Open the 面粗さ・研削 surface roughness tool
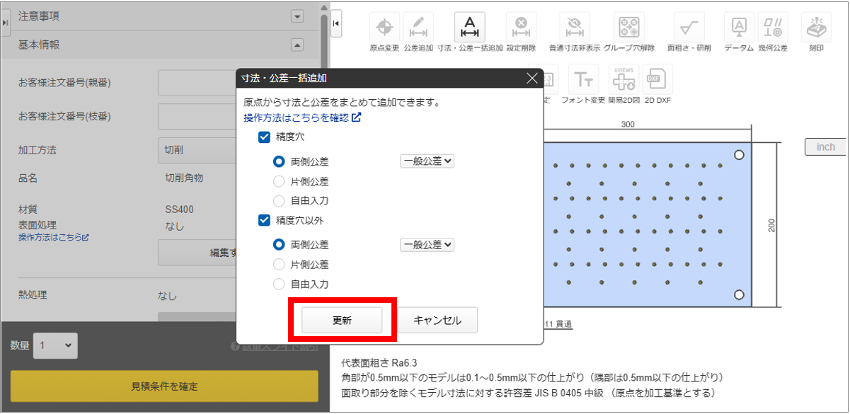The width and height of the screenshot is (850, 414). [x=689, y=27]
